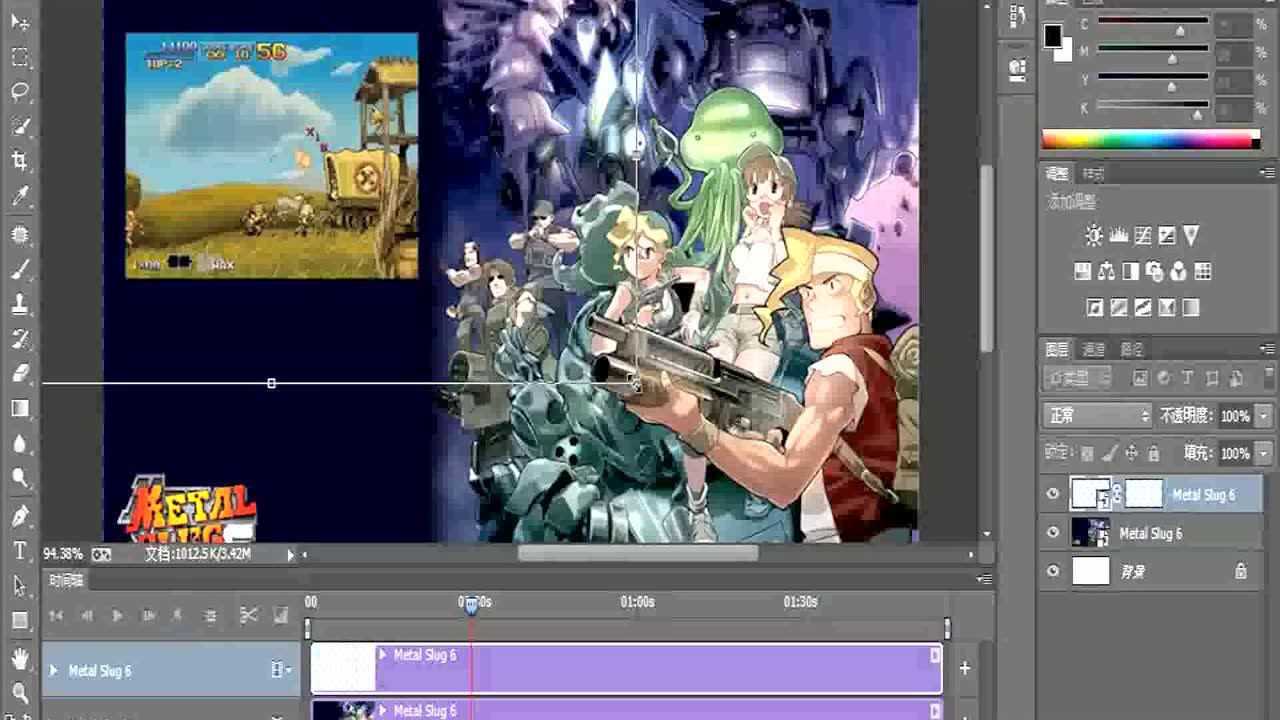
Task: Select the Crop tool
Action: (20, 161)
